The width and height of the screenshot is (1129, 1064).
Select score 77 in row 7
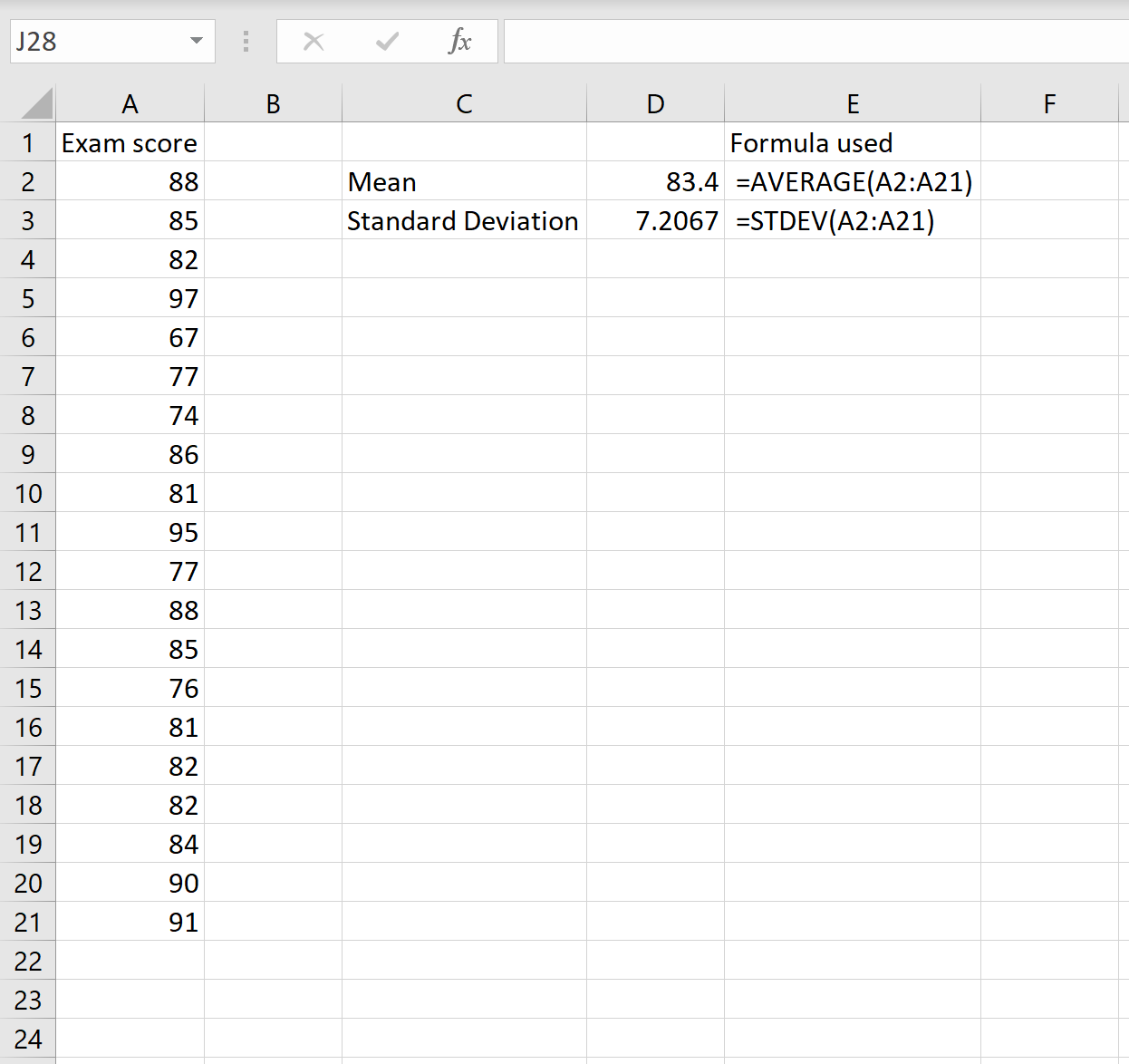click(x=130, y=377)
